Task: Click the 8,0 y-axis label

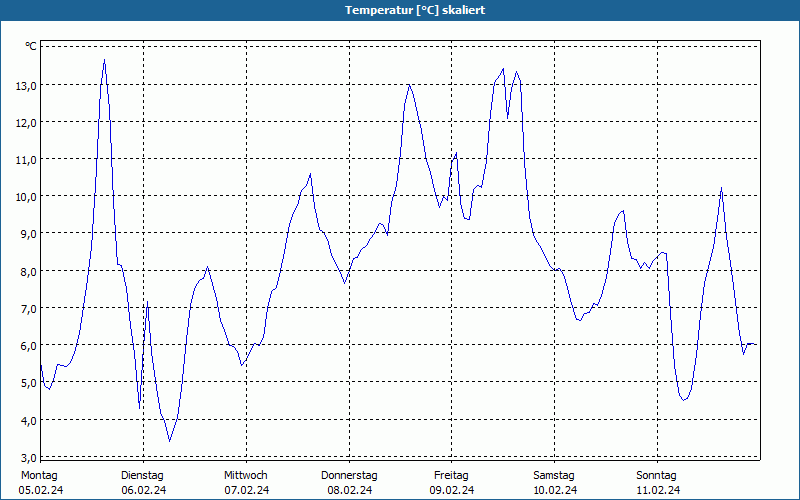Action: (x=28, y=271)
